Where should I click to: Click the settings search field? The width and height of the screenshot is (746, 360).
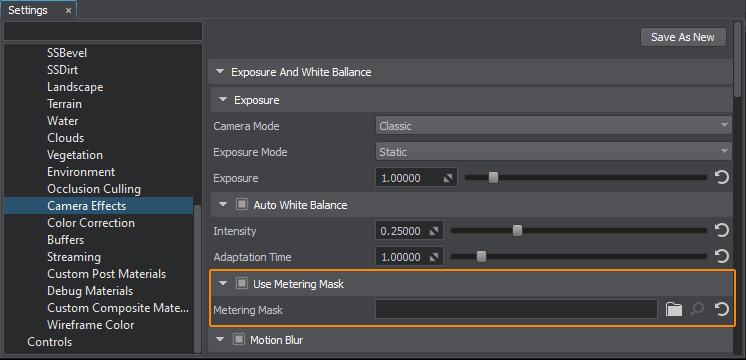[103, 31]
